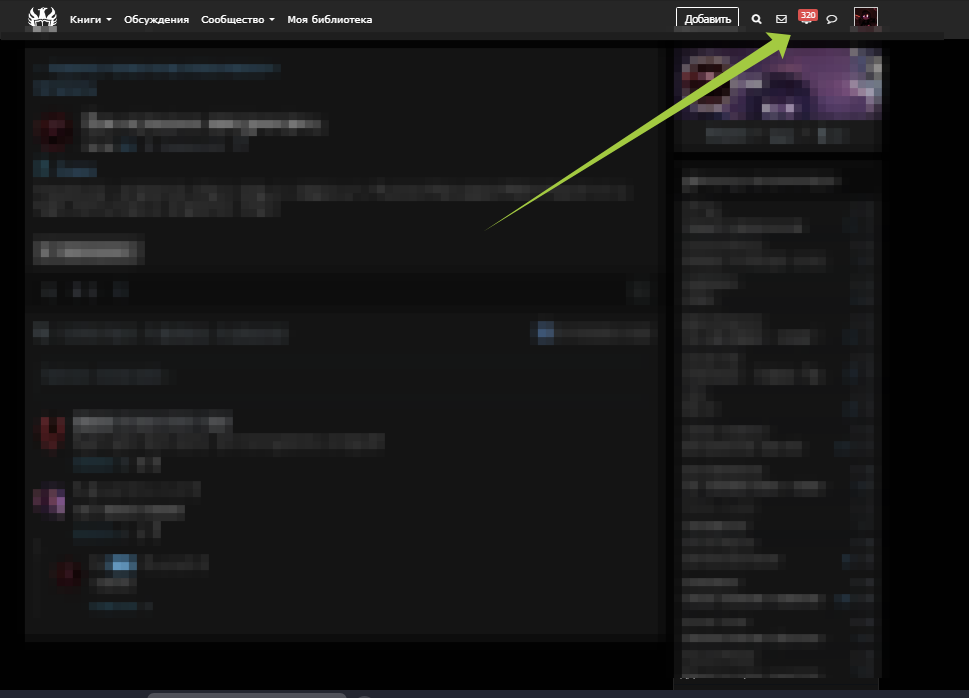
Task: Go to the Обсуждения section
Action: [156, 19]
